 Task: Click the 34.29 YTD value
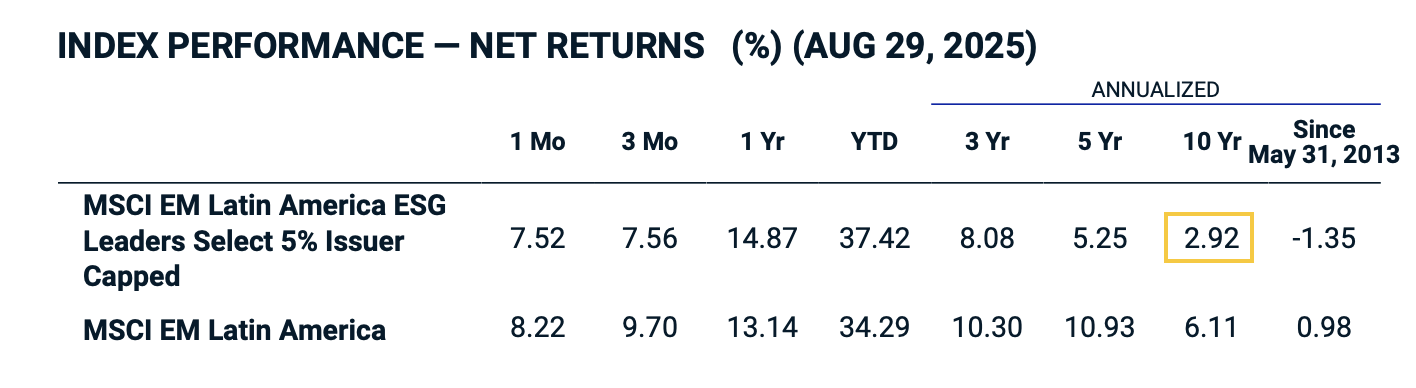click(x=874, y=327)
